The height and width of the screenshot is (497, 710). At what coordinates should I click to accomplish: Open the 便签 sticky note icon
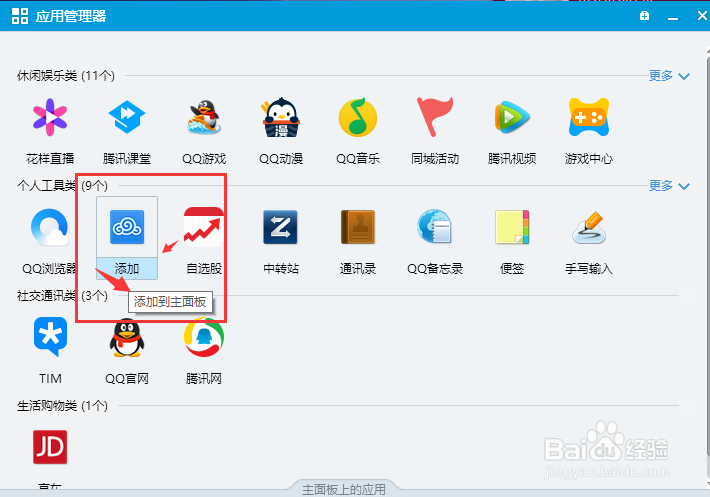click(x=512, y=227)
